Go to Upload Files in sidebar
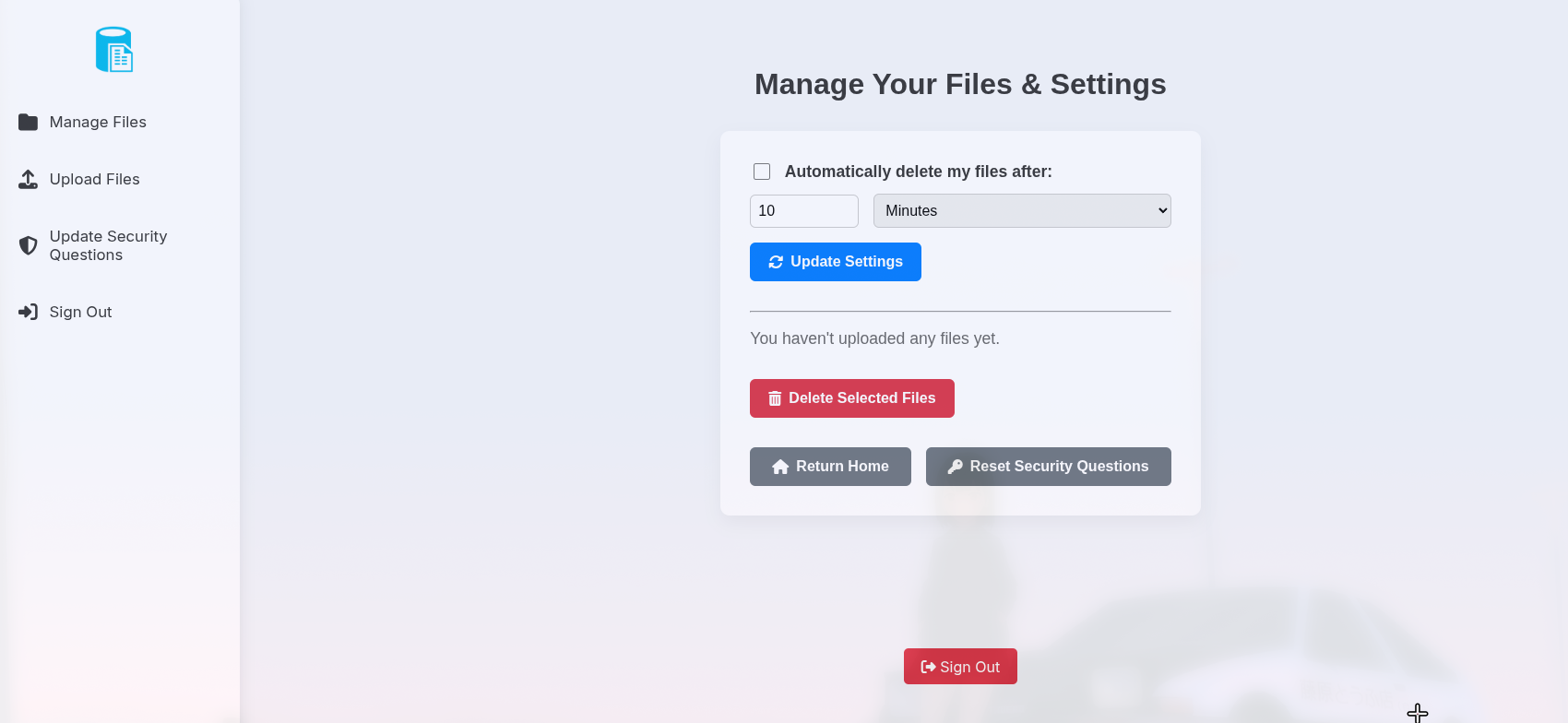 click(94, 180)
